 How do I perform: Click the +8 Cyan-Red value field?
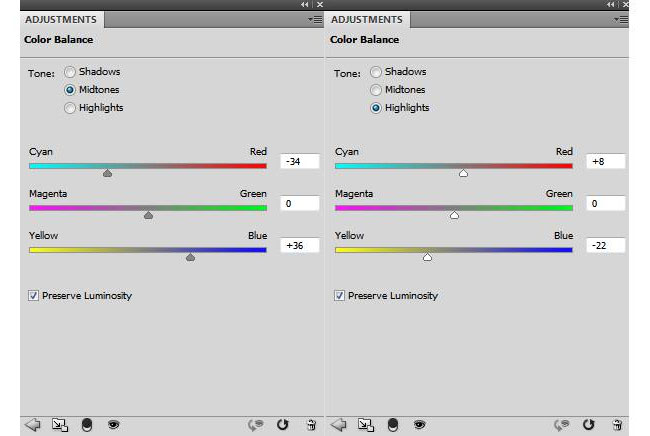click(606, 161)
